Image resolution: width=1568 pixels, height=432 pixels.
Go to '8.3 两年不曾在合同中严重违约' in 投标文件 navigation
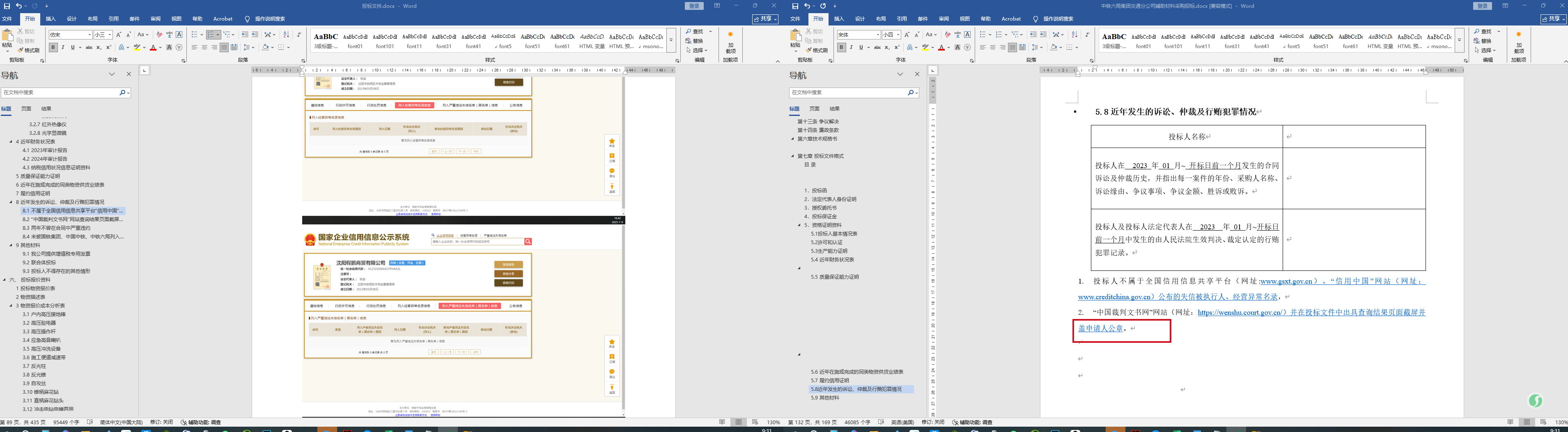point(56,228)
